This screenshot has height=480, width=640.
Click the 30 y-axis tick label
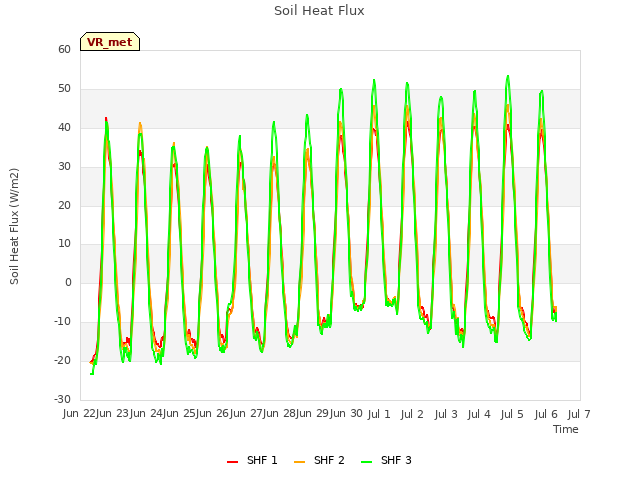[x=64, y=166]
